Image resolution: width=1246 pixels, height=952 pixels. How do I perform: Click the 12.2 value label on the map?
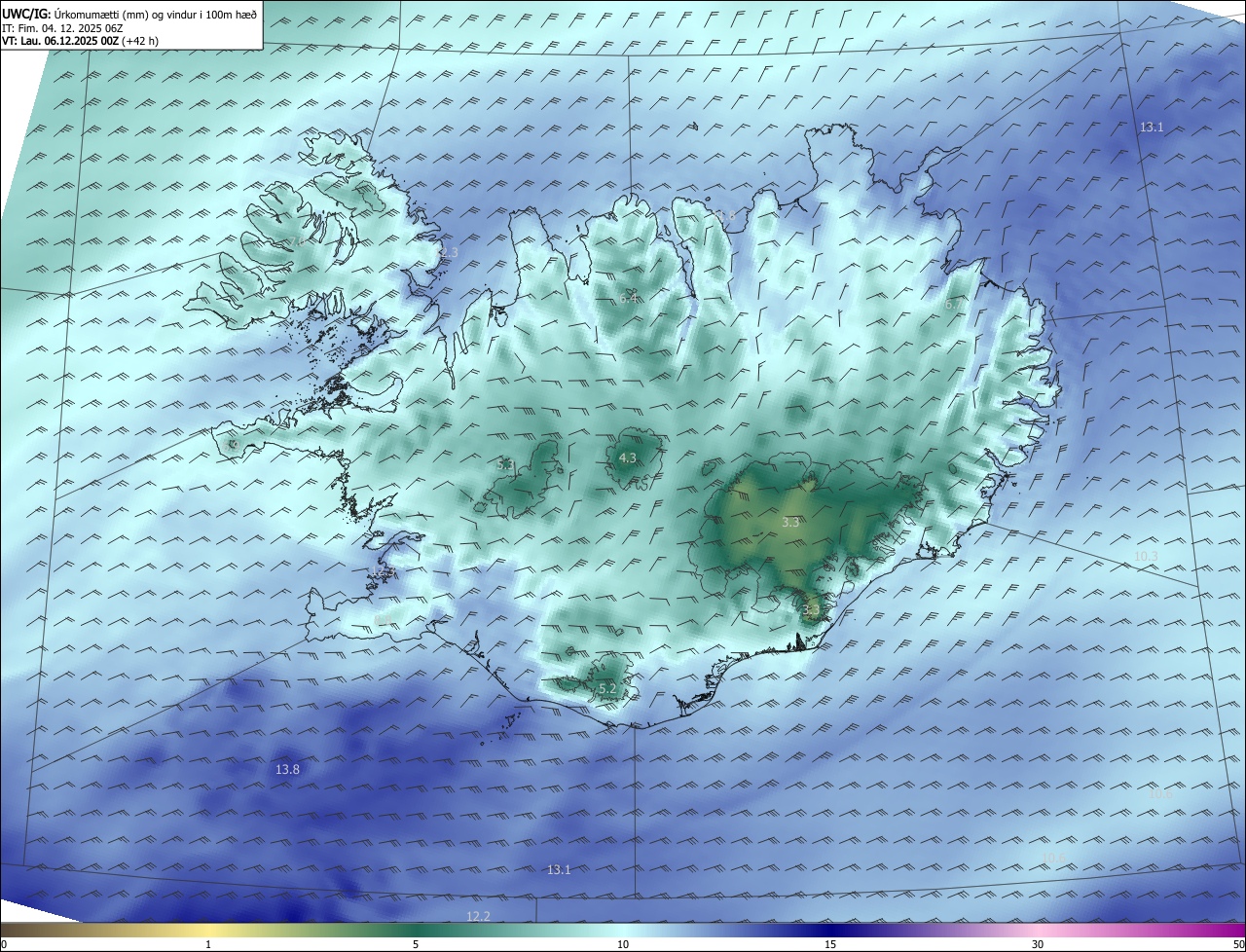tap(478, 916)
